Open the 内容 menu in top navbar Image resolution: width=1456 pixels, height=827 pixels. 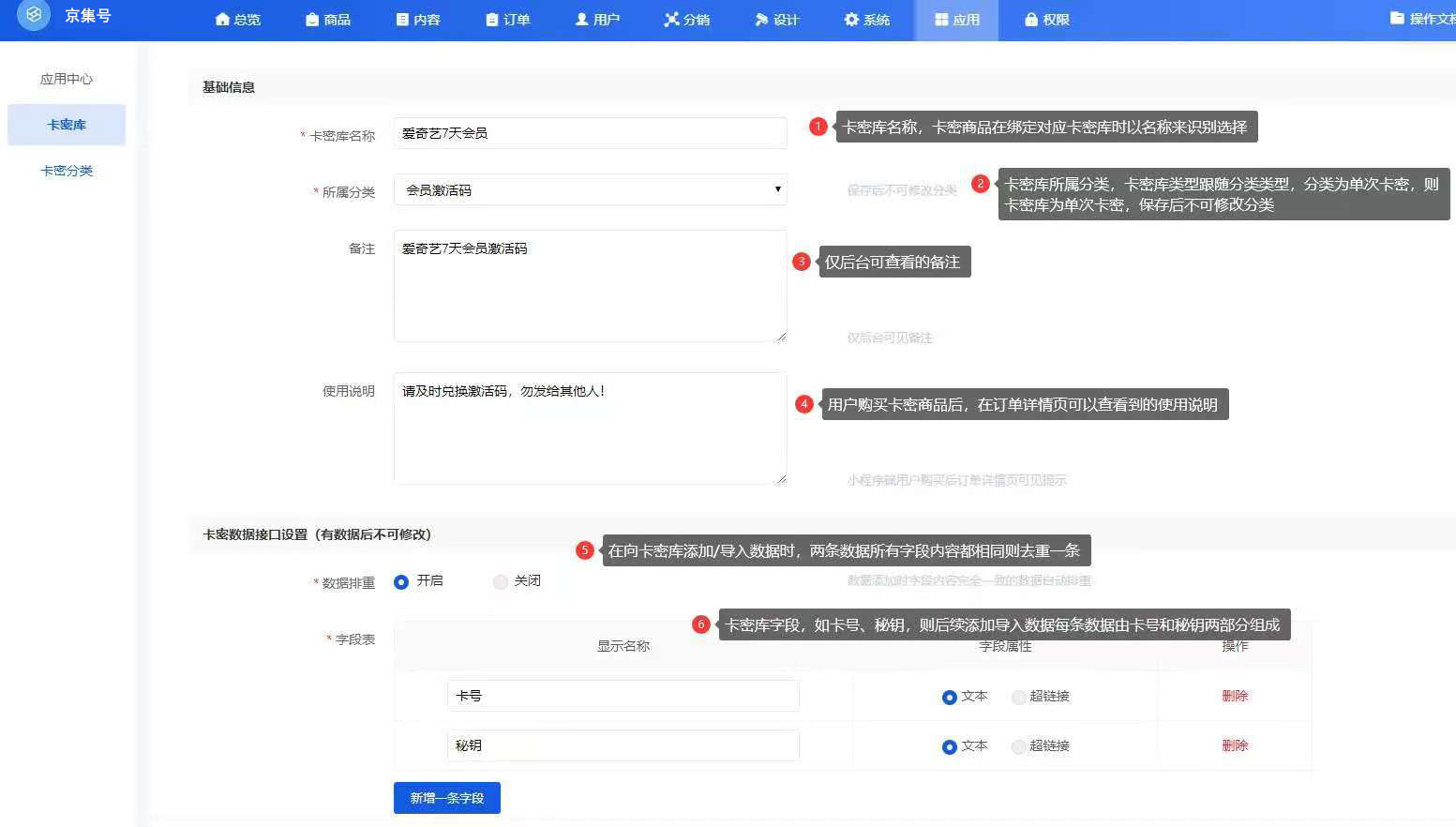(418, 20)
